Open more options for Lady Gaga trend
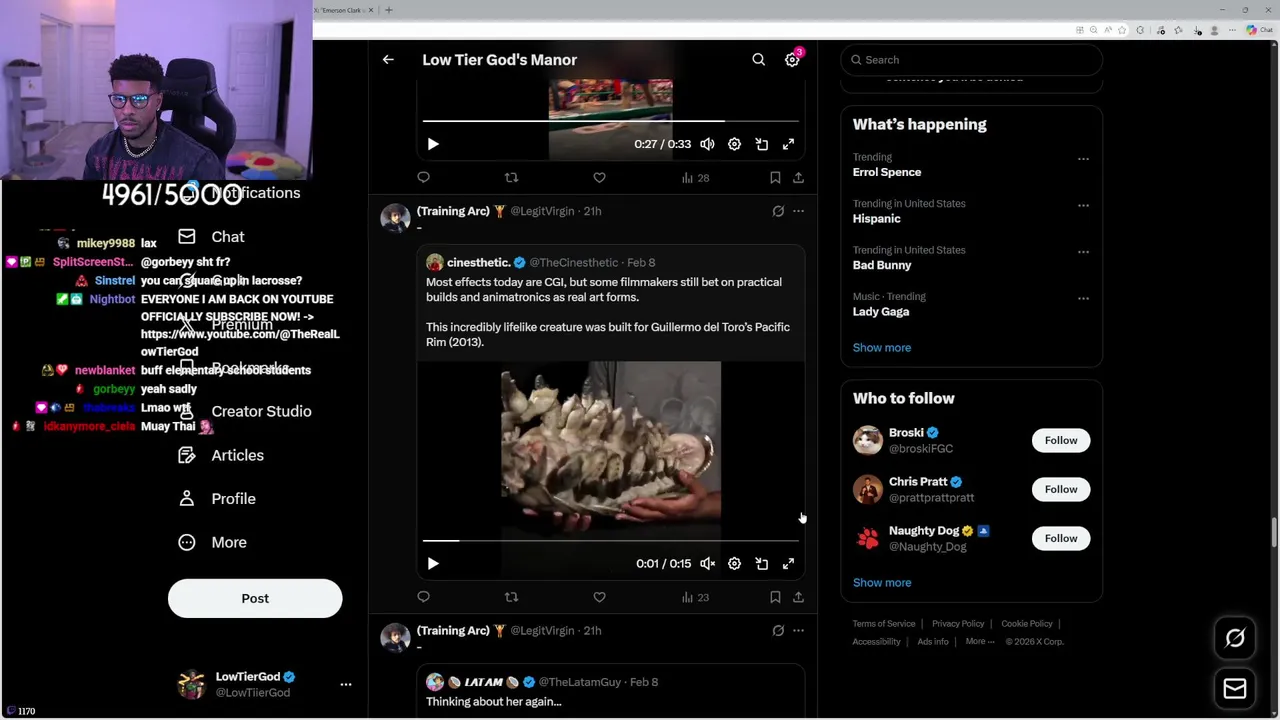Screen dimensions: 1280x720 (1083, 298)
